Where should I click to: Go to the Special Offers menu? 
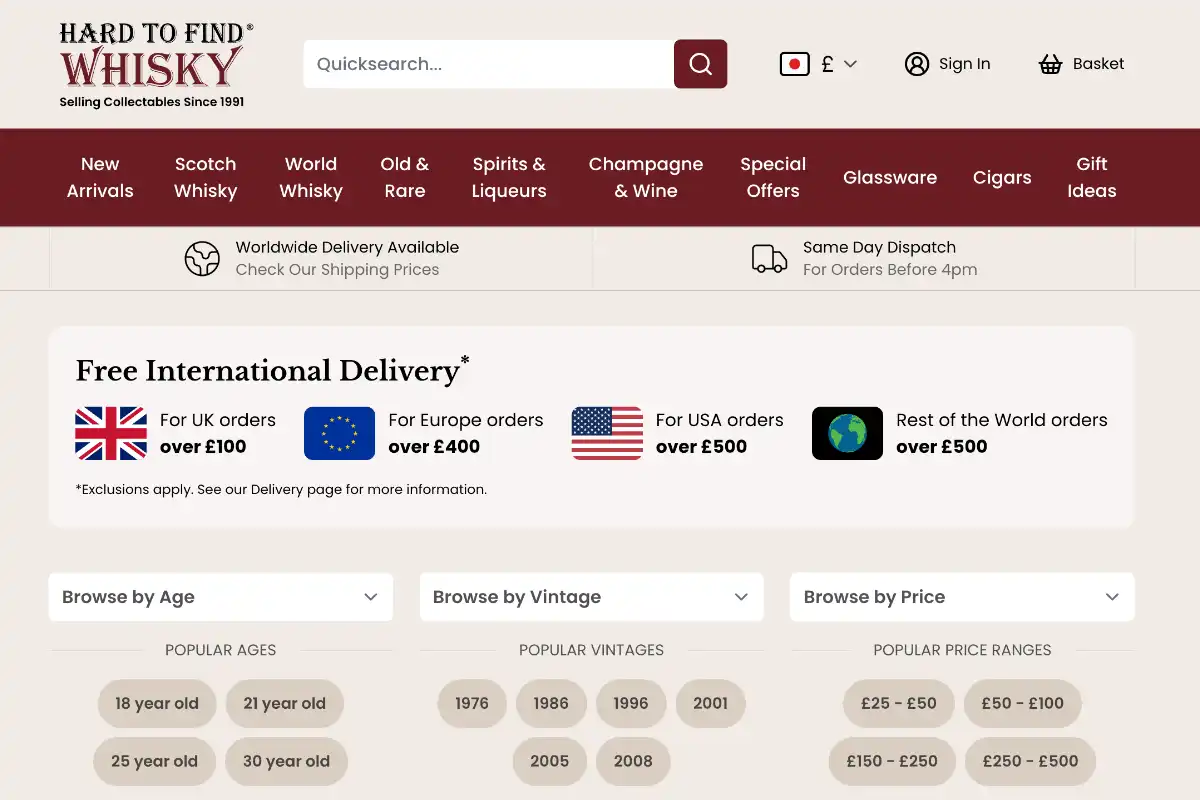(x=773, y=177)
